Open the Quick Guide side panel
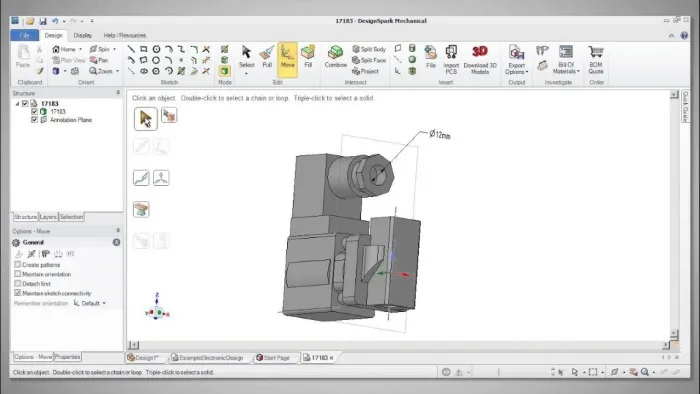Viewport: 700px width, 394px height. pos(685,106)
